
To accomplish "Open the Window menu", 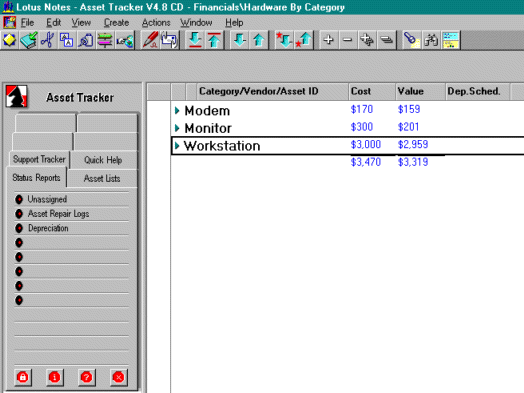I will [196, 22].
